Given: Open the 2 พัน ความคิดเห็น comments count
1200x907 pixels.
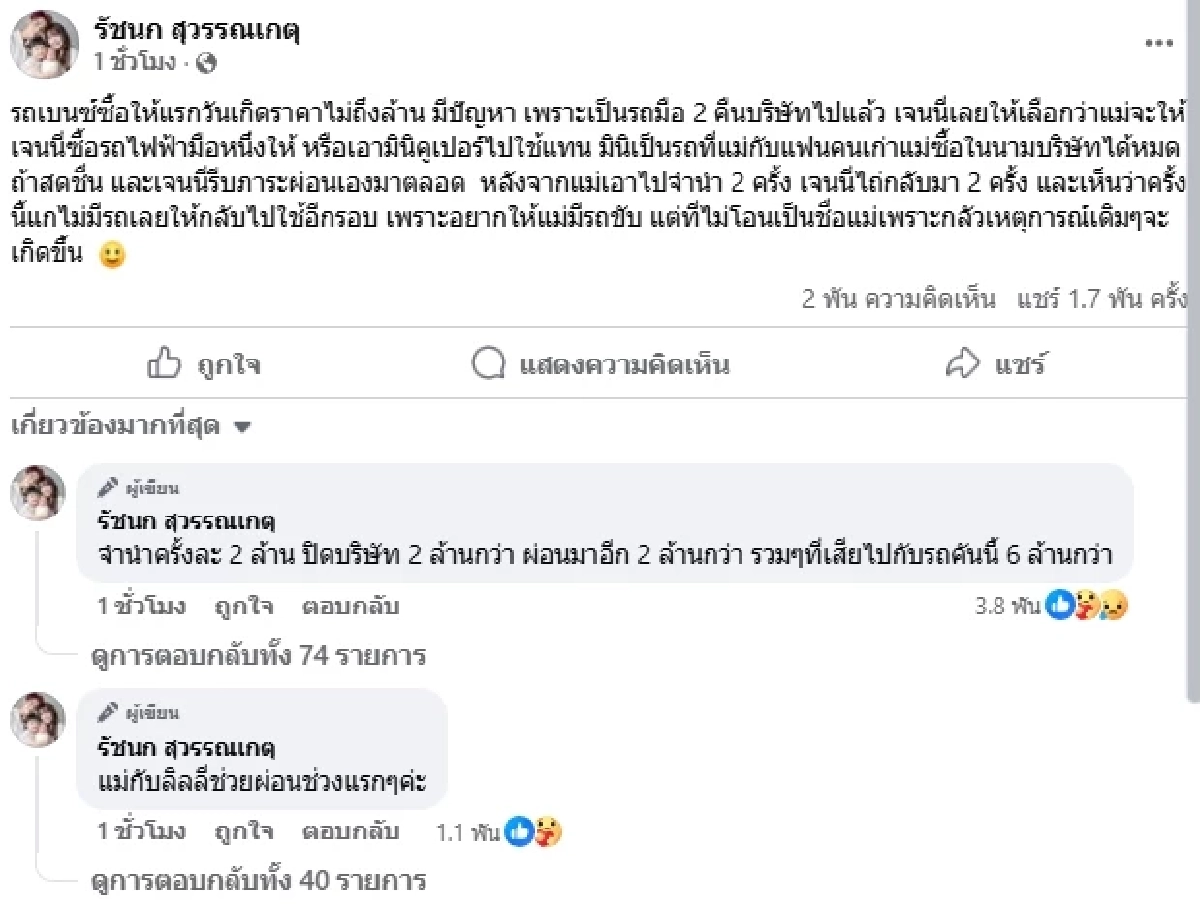Looking at the screenshot, I should 898,299.
